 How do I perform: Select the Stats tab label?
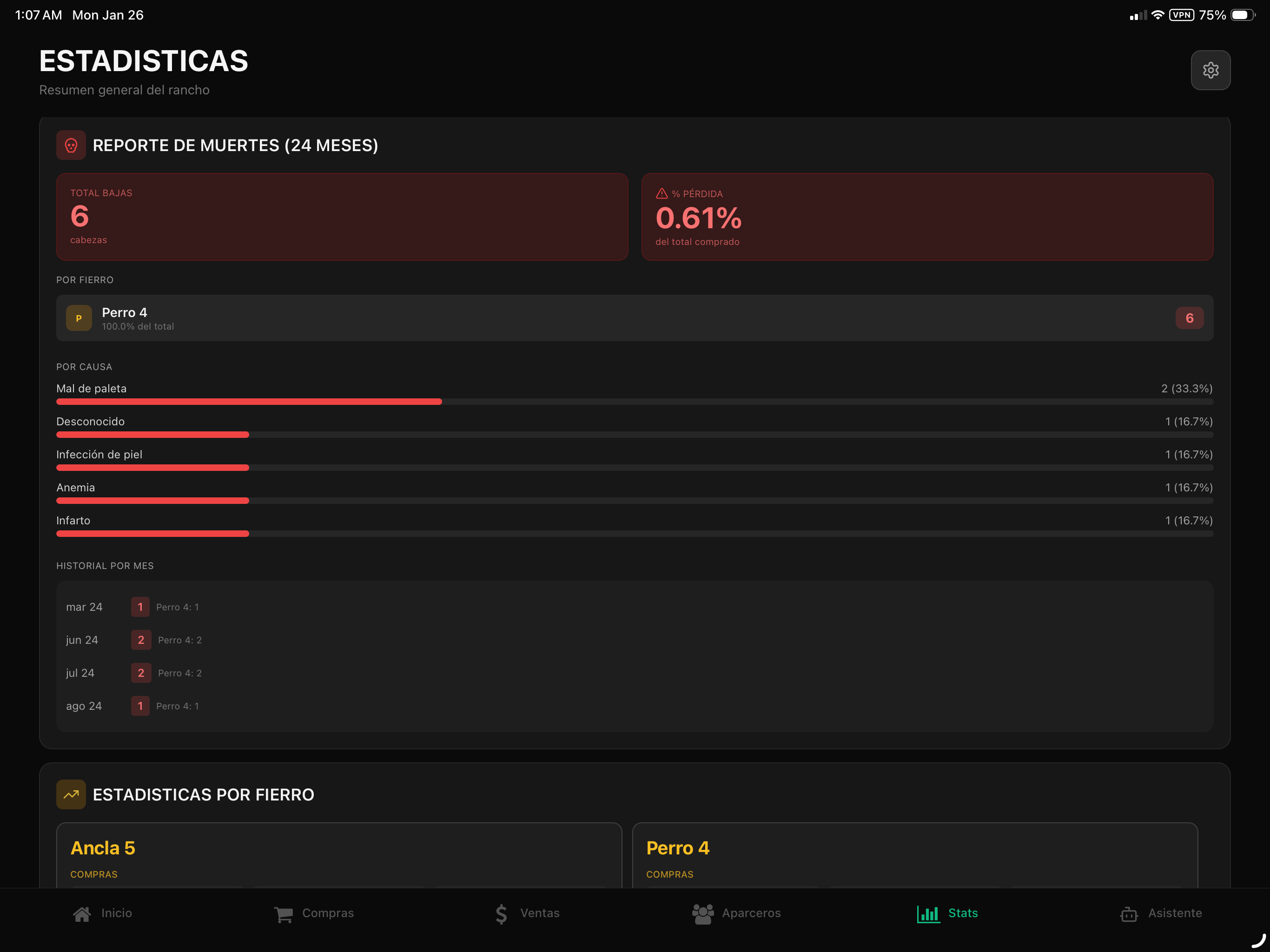pos(963,913)
